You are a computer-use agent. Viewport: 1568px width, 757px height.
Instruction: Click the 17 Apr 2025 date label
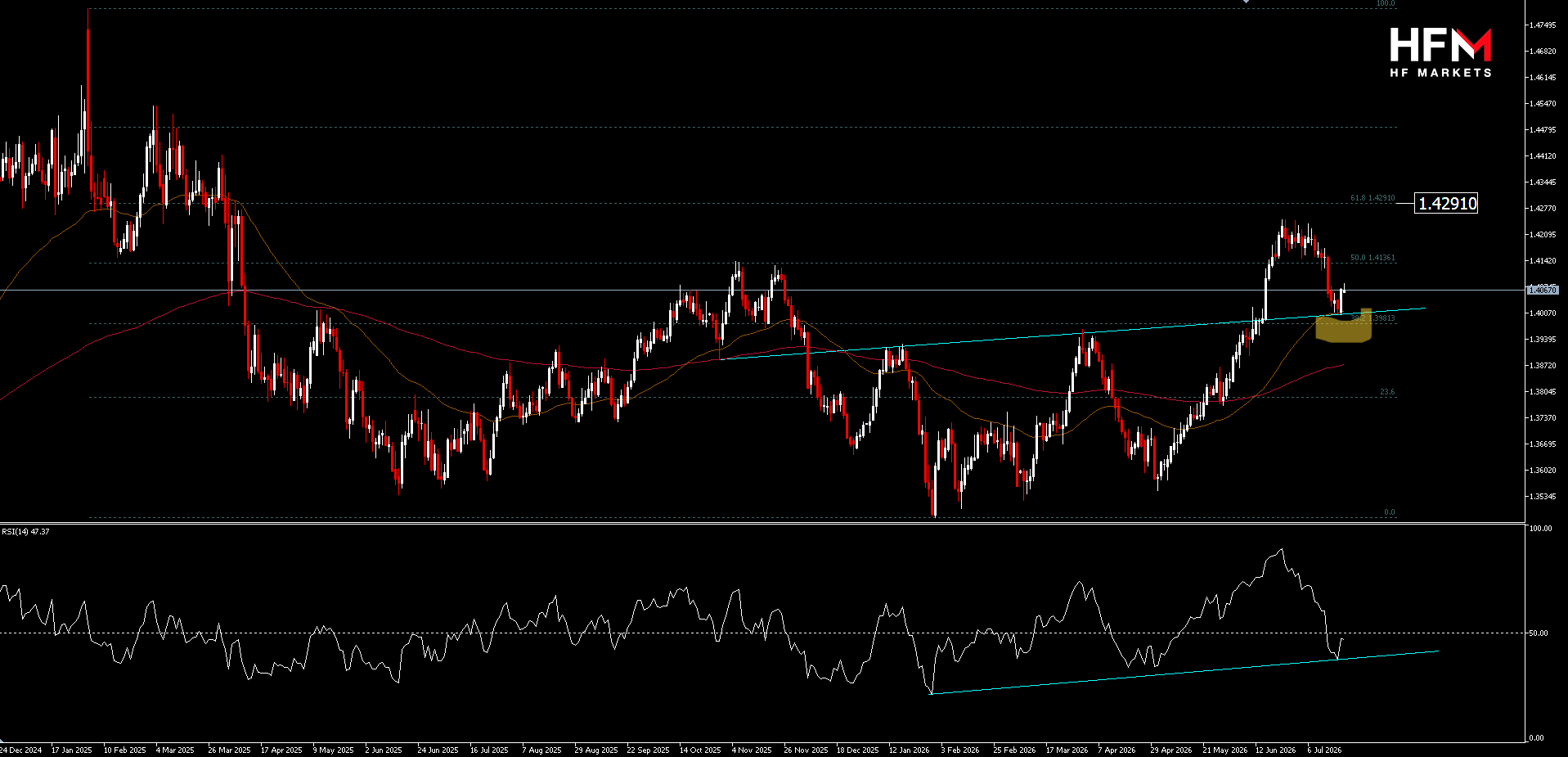[281, 750]
